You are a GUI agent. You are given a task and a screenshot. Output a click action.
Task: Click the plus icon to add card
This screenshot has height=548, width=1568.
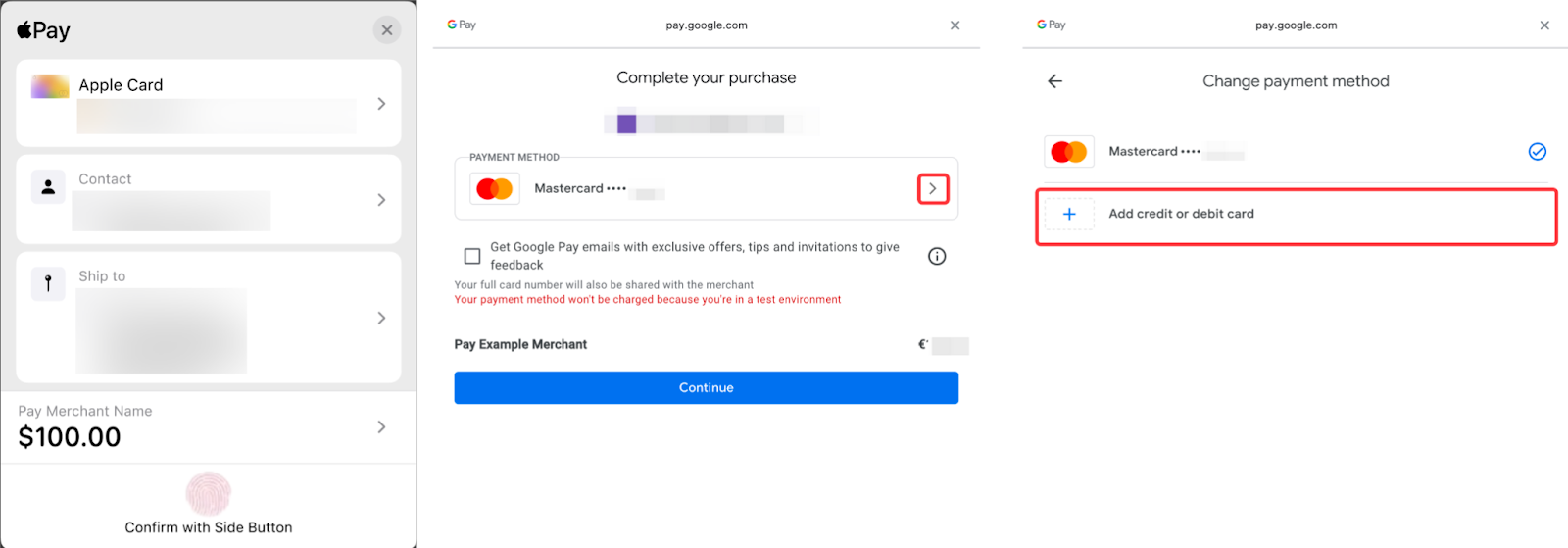coord(1069,214)
